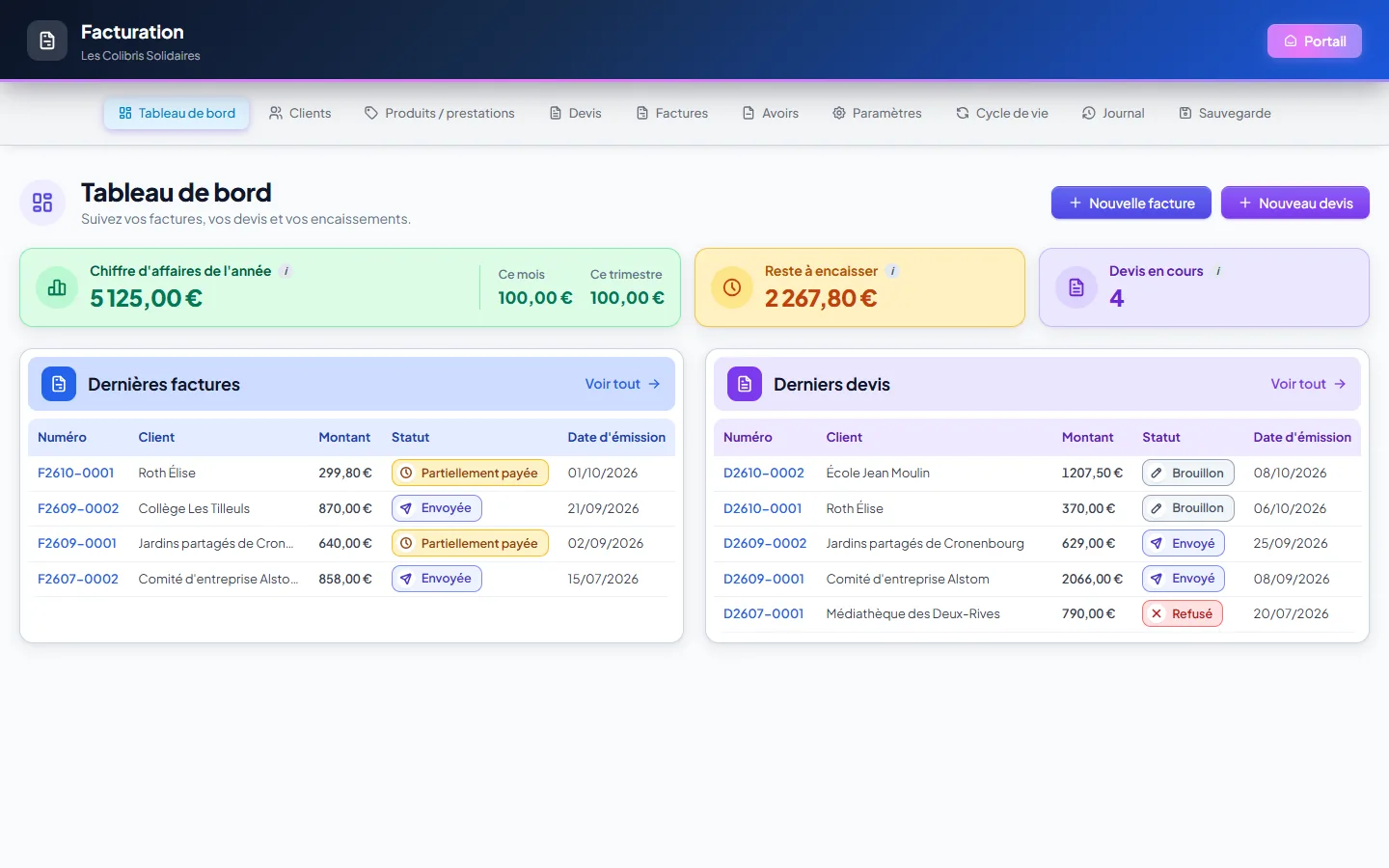Open the Factures tab
The image size is (1389, 868).
coord(672,113)
